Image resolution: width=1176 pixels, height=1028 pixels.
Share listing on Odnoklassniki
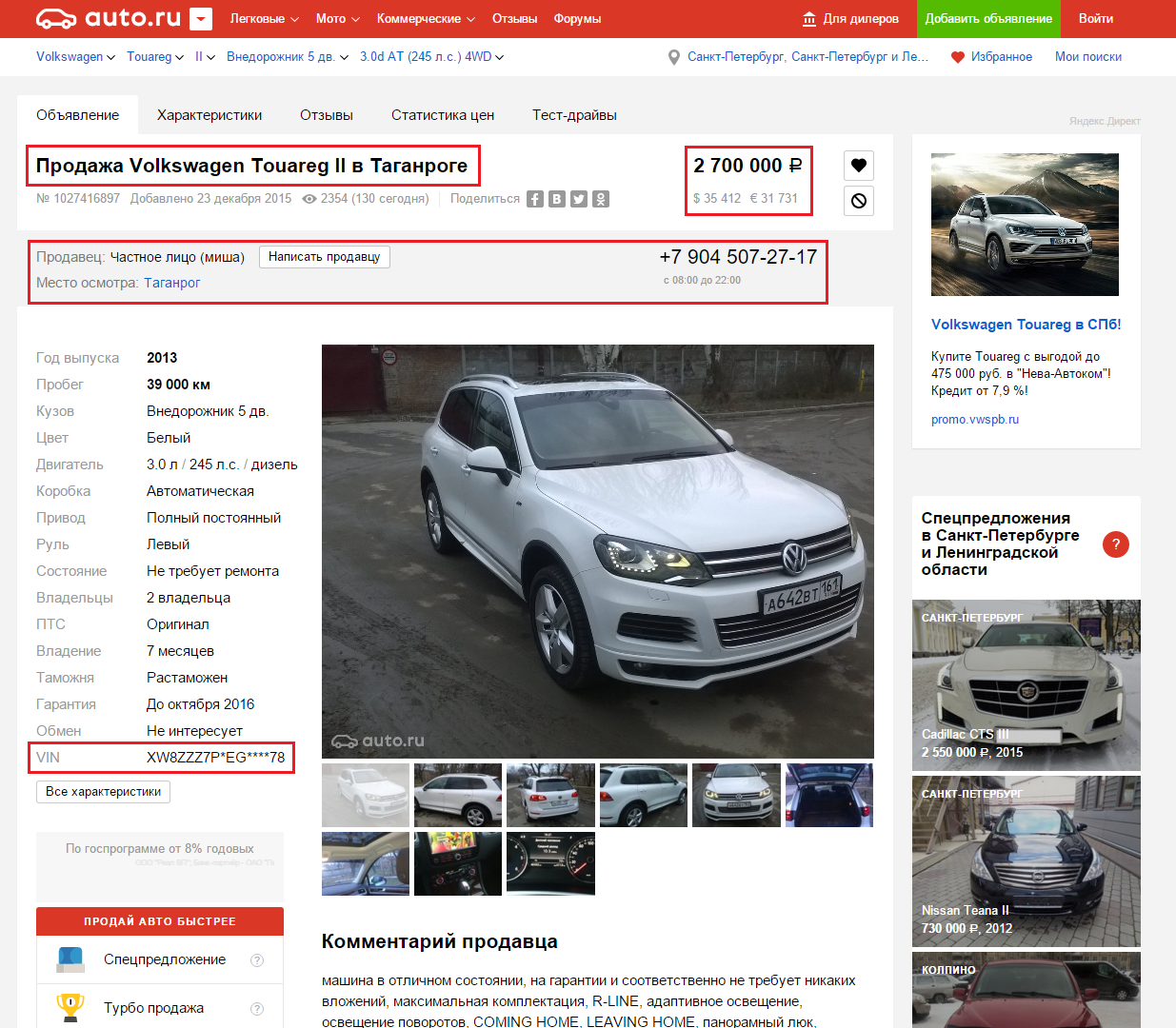pos(601,199)
